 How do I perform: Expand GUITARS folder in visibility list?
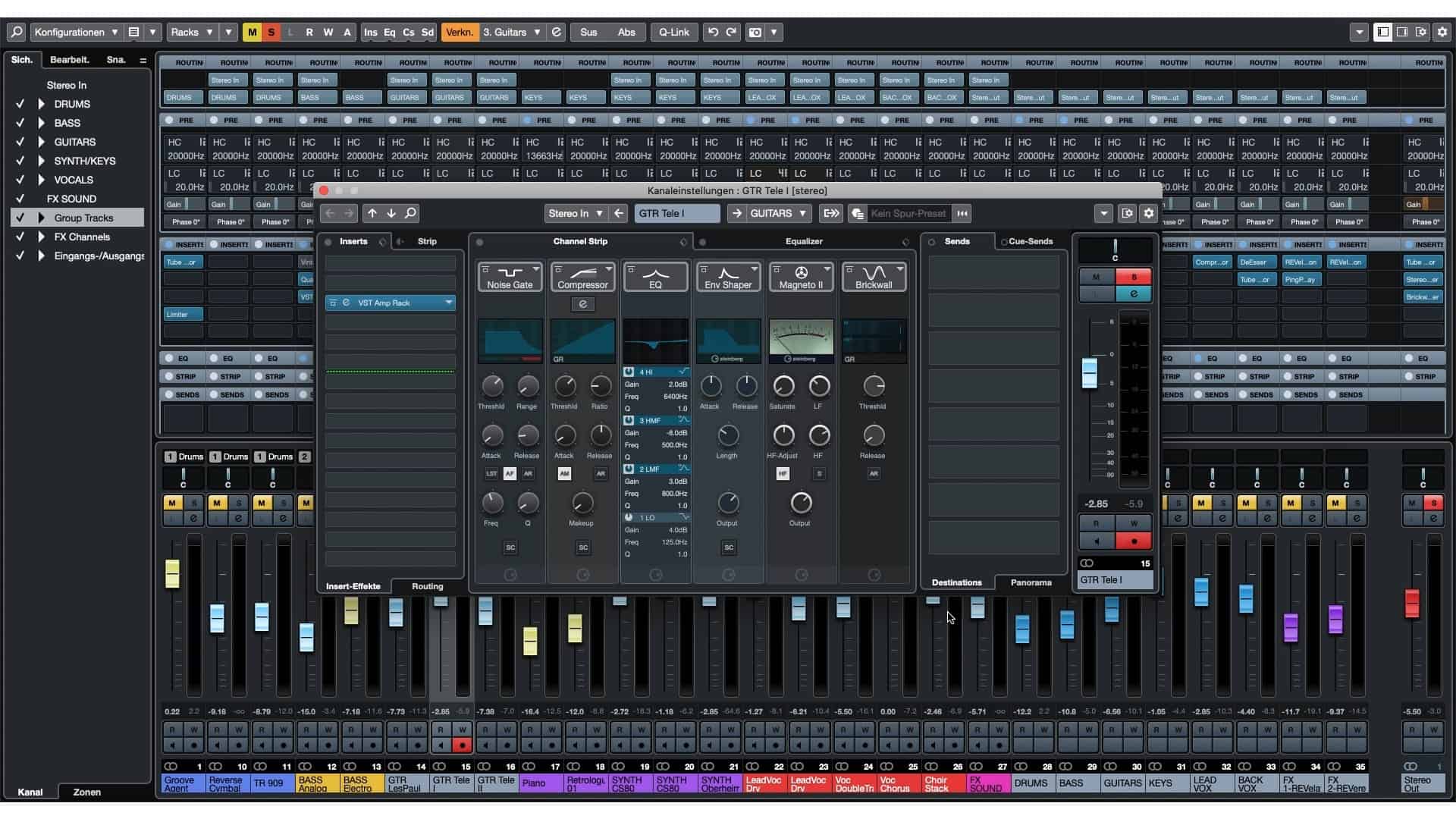pyautogui.click(x=41, y=142)
